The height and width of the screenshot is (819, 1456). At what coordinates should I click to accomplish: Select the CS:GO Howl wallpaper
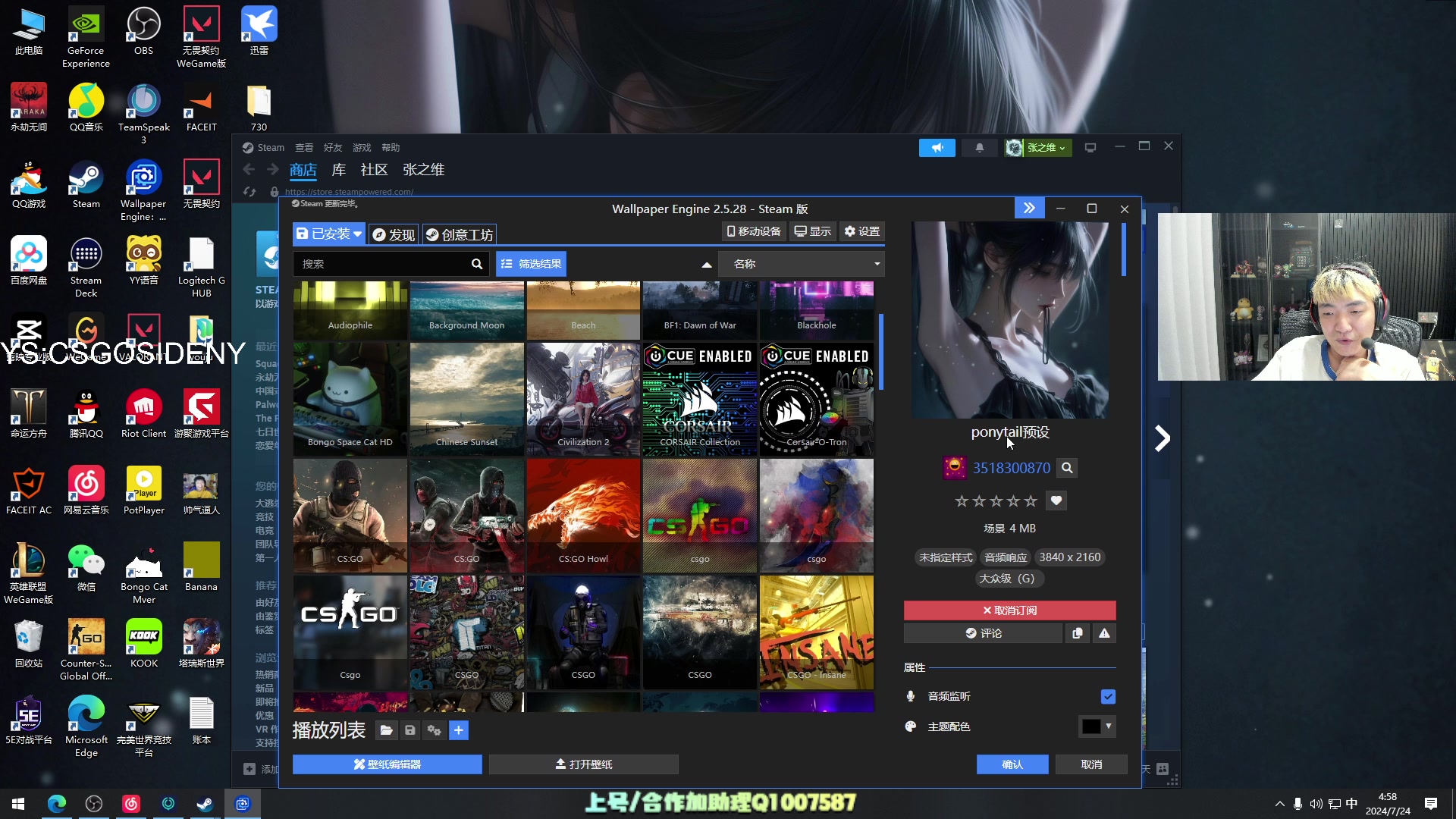583,516
